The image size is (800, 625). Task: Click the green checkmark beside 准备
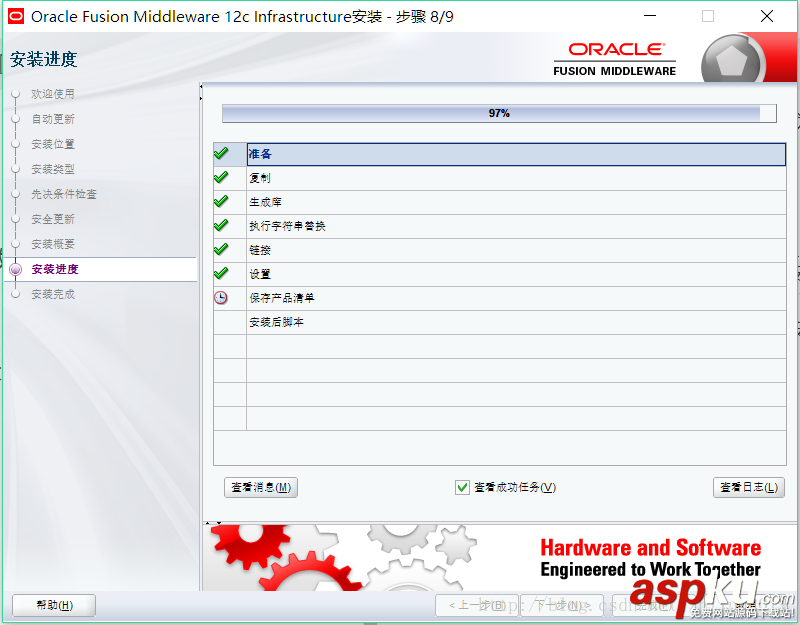pos(221,153)
